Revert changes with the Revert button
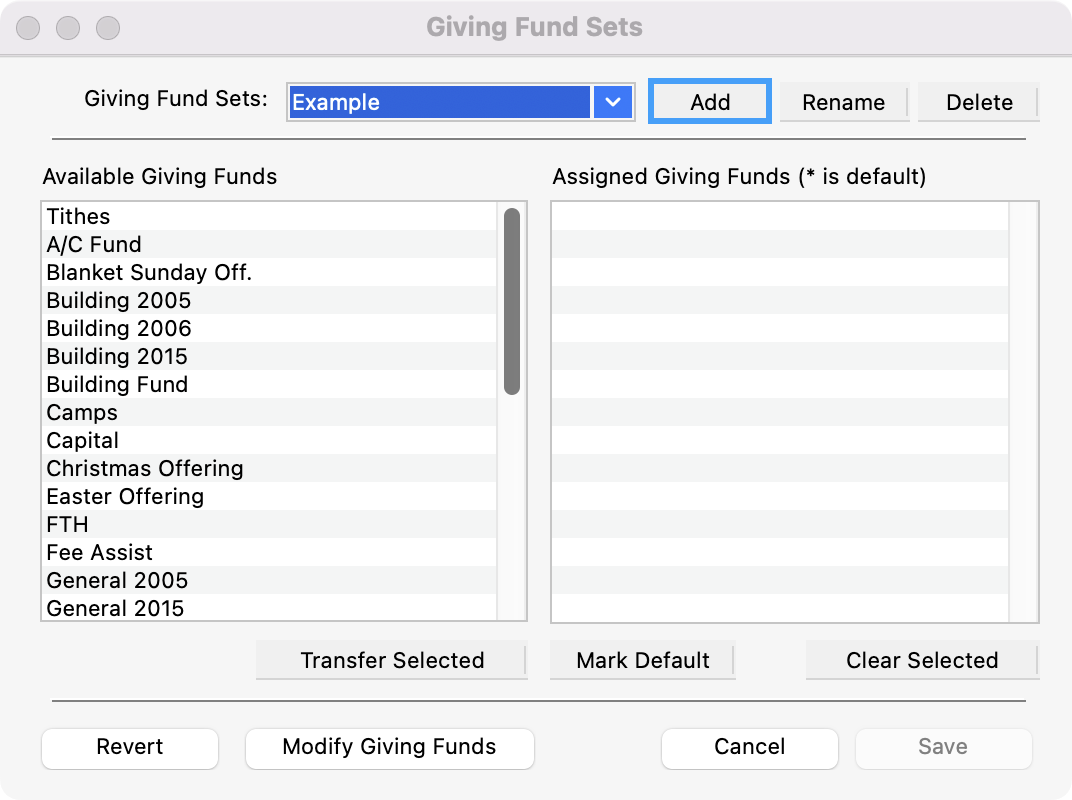The height and width of the screenshot is (800, 1072). coord(130,747)
